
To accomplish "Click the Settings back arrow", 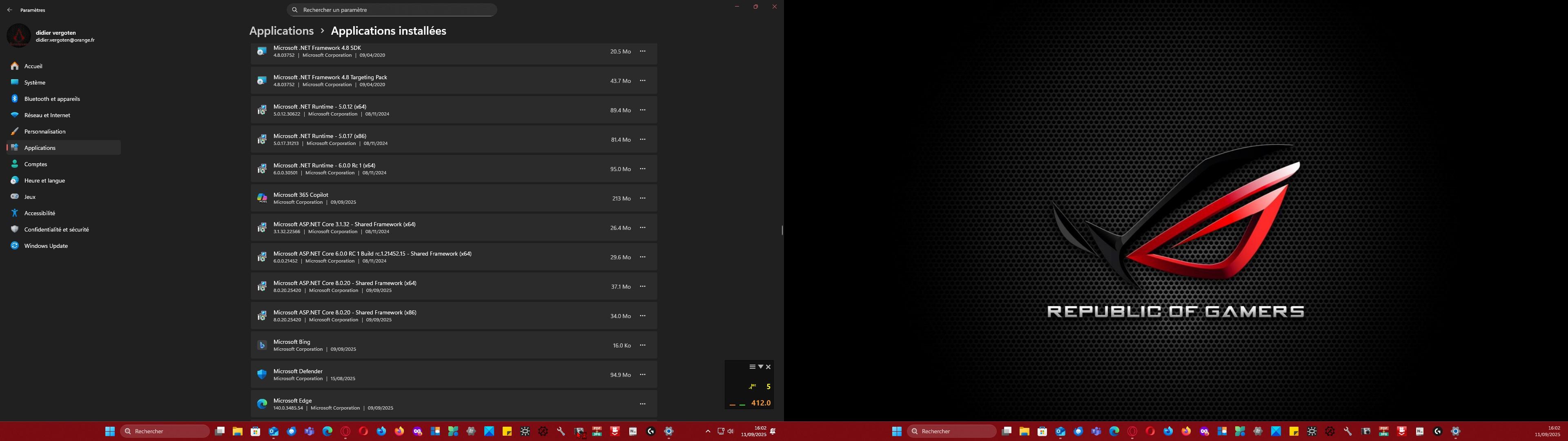I will click(9, 10).
